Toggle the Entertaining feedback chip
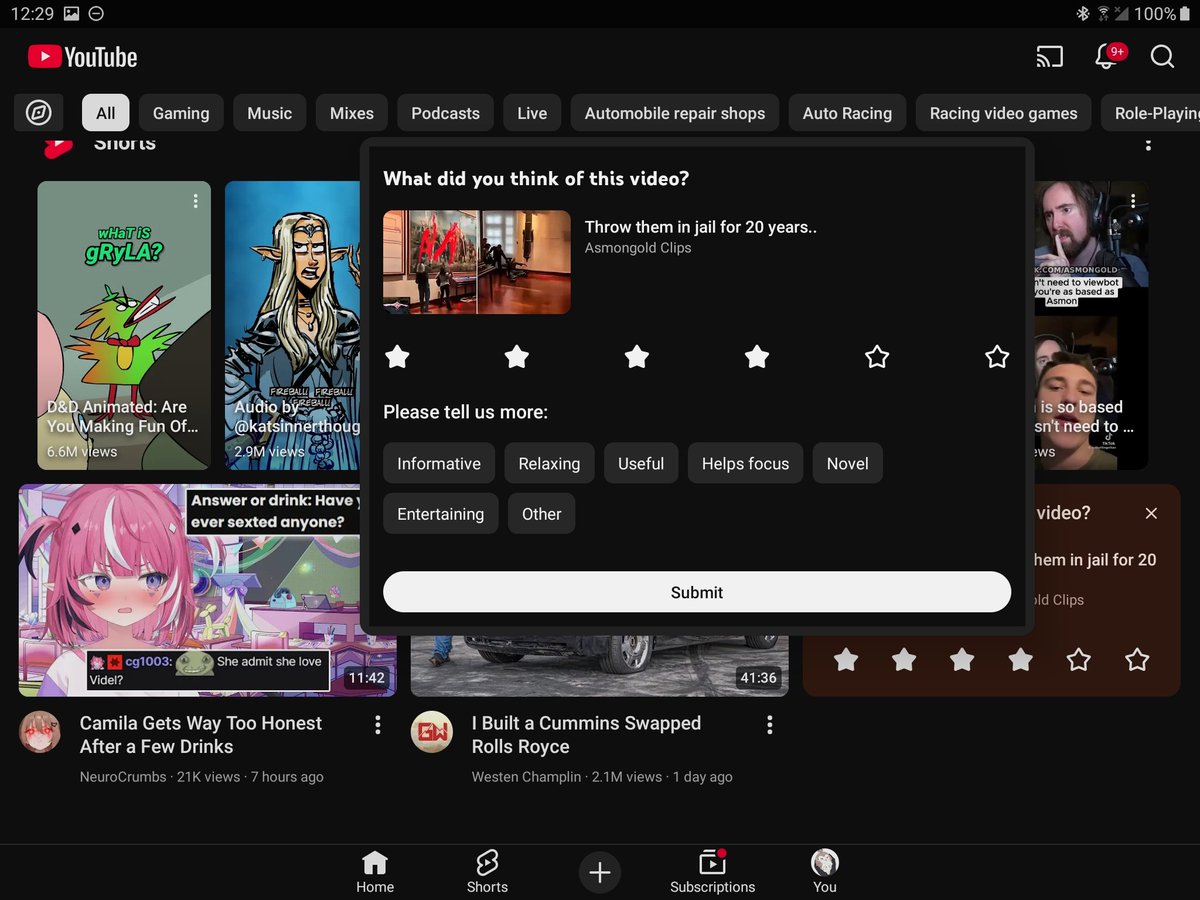The width and height of the screenshot is (1200, 900). tap(441, 513)
